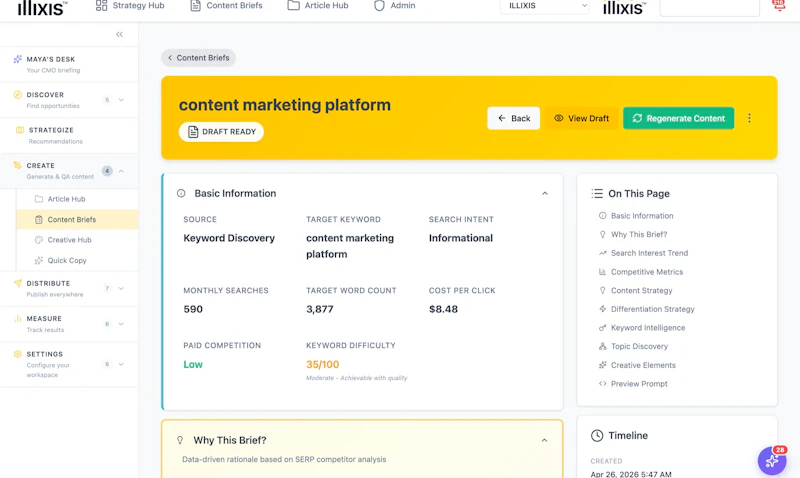Click the Create pencil icon
800x478 pixels.
click(18, 165)
